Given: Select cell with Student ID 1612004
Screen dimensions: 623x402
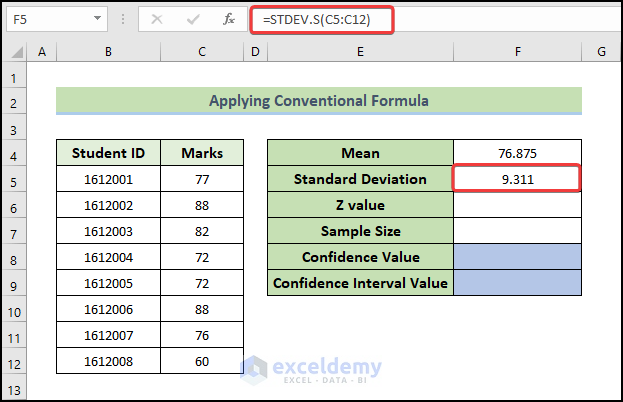Looking at the screenshot, I should 108,257.
